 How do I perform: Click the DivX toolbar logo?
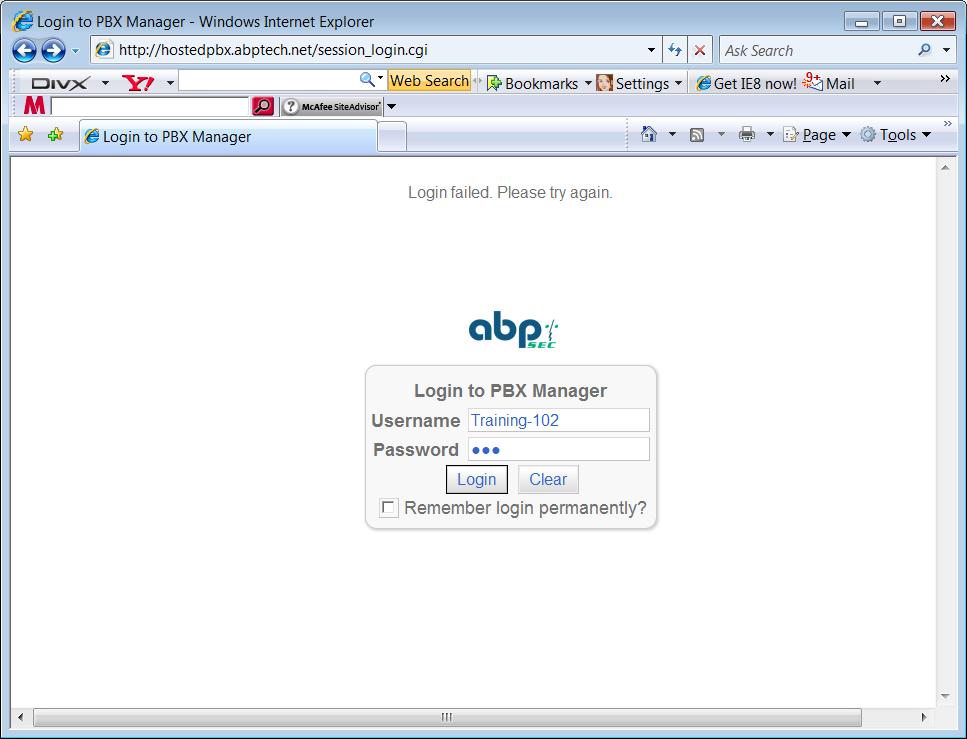[60, 83]
